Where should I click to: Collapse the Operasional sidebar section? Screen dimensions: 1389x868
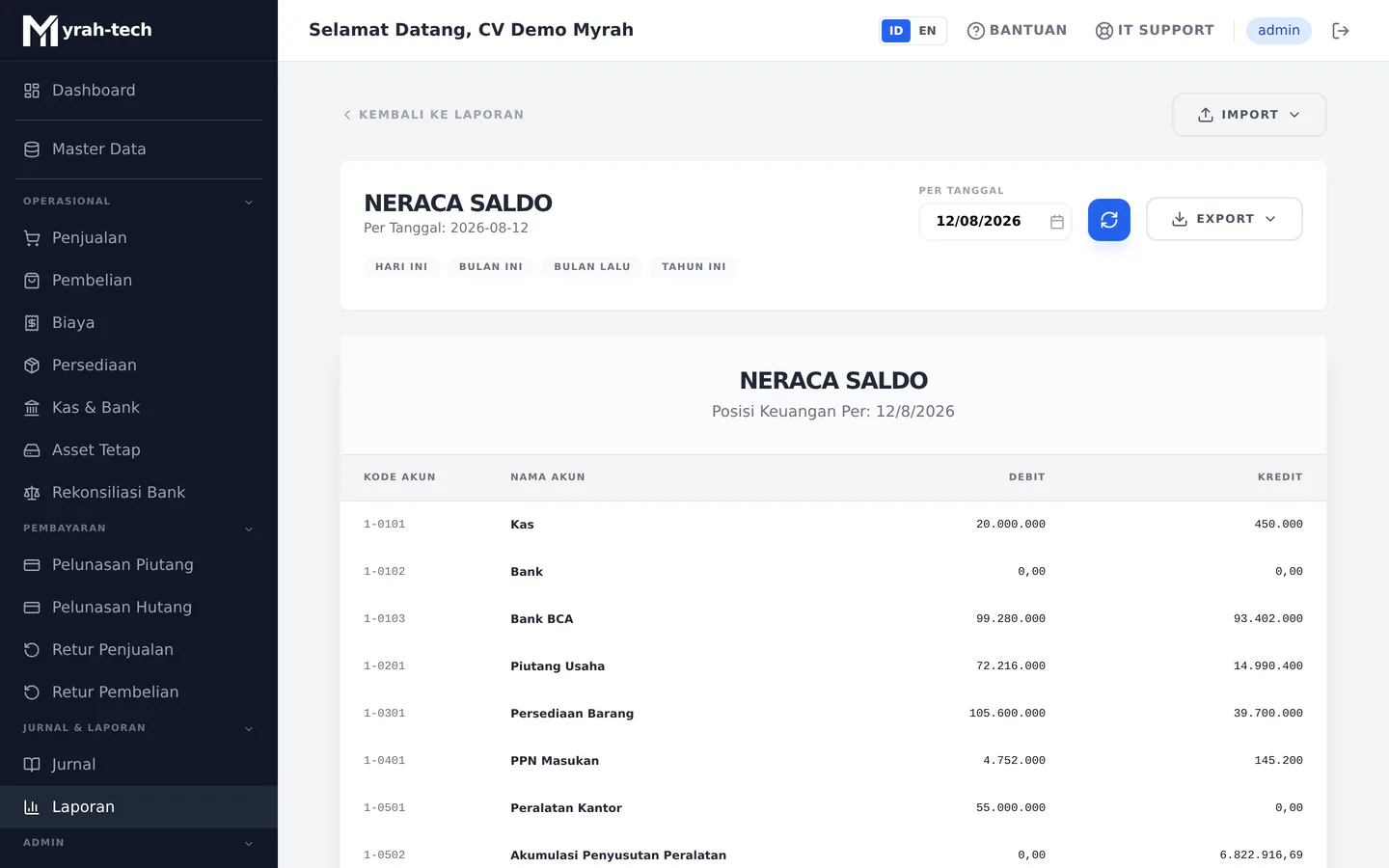249,203
